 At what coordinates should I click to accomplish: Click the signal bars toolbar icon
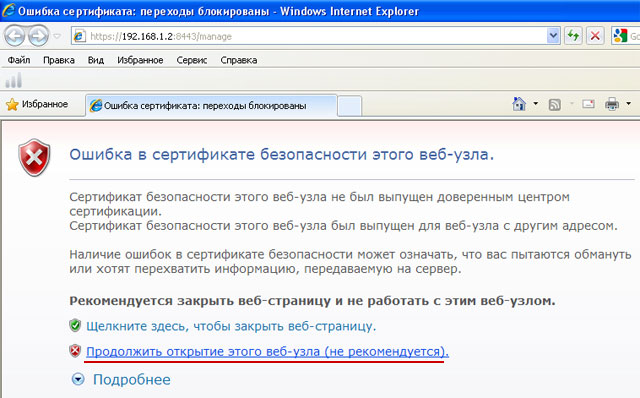click(13, 80)
